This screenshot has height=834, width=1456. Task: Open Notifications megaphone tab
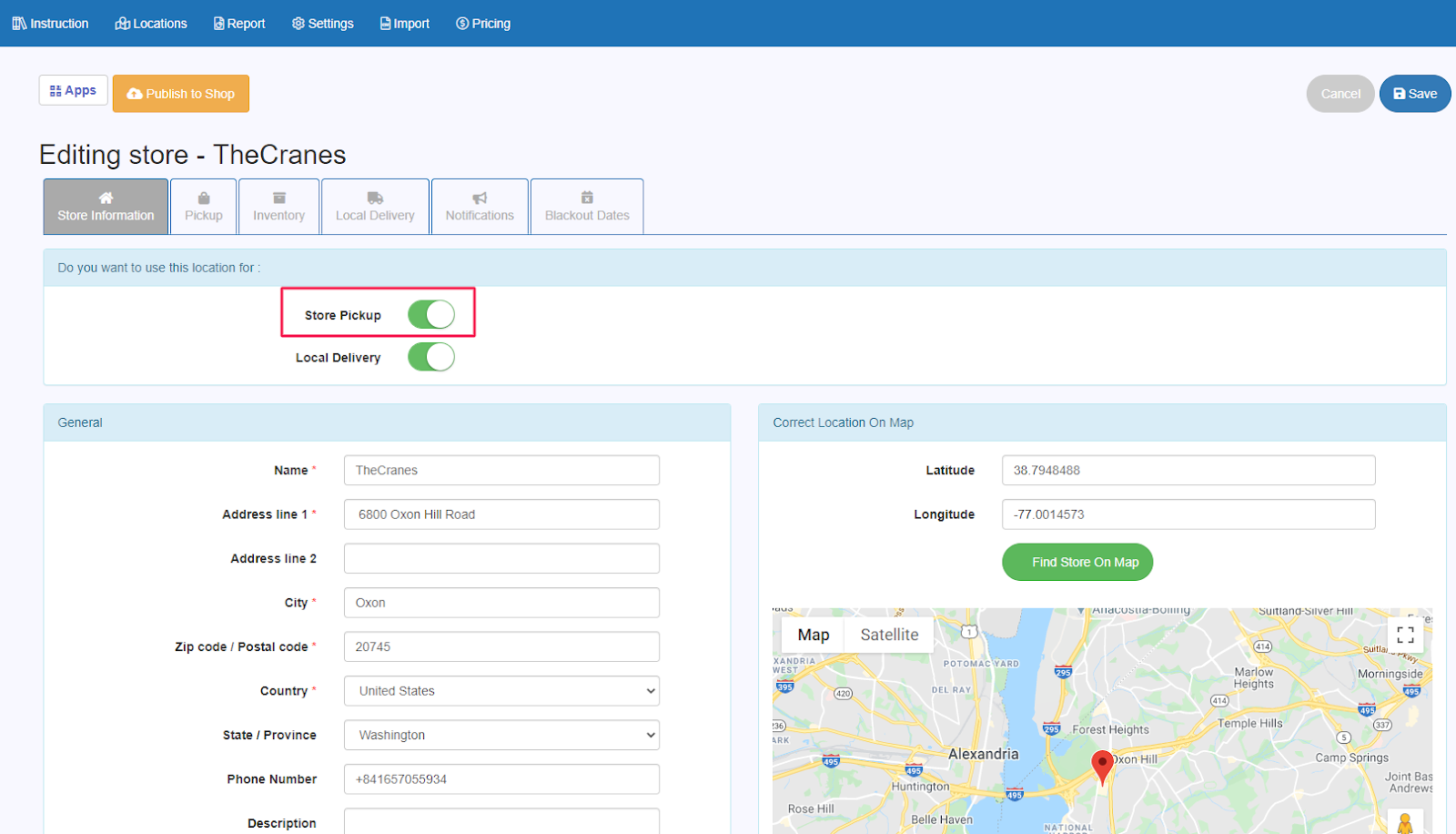tap(480, 207)
